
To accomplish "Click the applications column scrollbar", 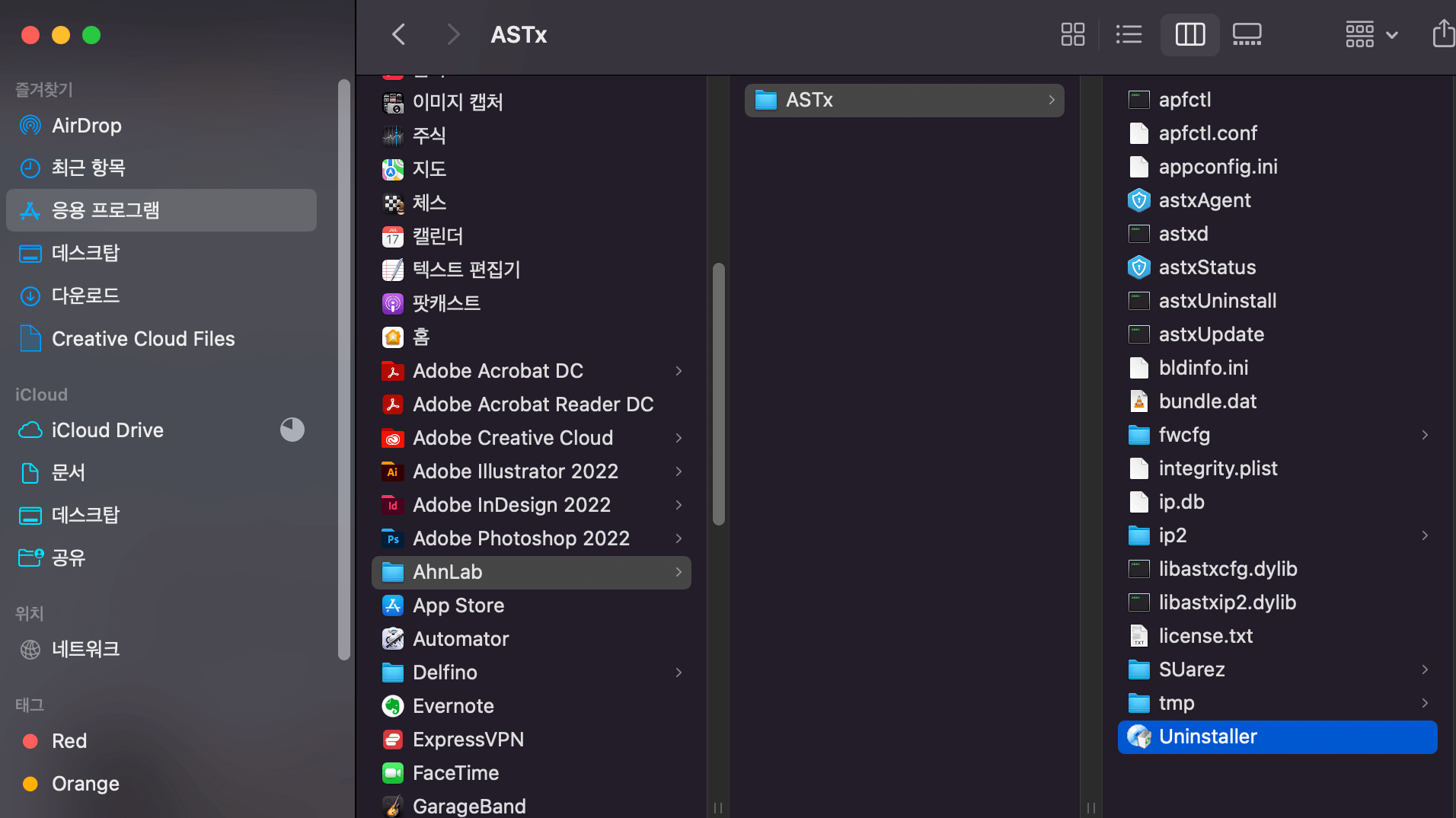I will (718, 394).
